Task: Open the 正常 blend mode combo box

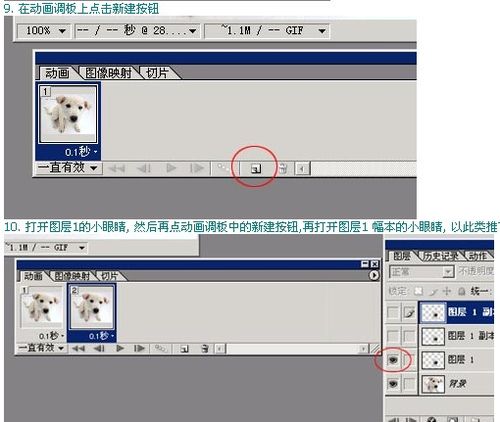Action: tap(422, 272)
